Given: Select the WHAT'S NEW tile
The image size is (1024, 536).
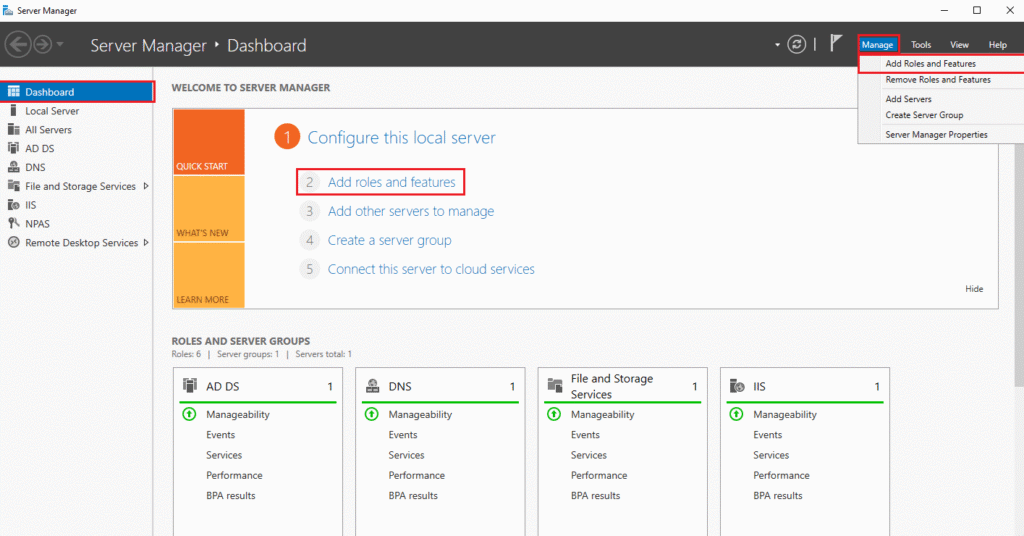Looking at the screenshot, I should click(209, 209).
